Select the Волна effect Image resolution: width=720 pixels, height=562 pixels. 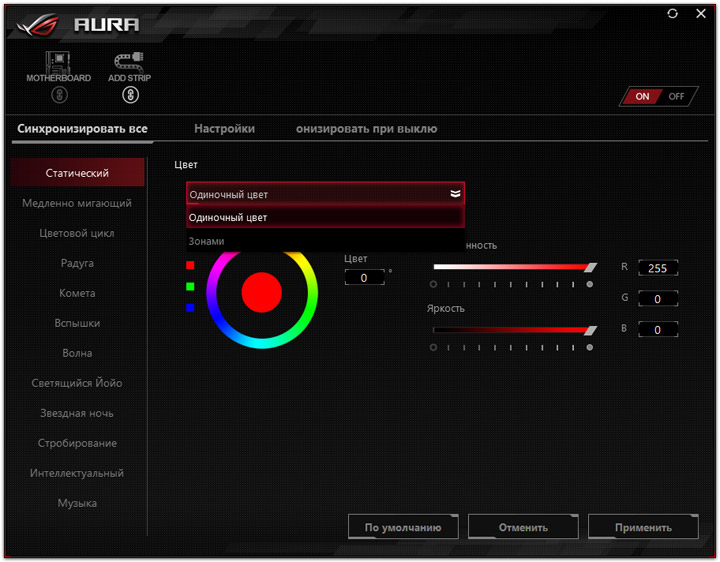click(77, 353)
